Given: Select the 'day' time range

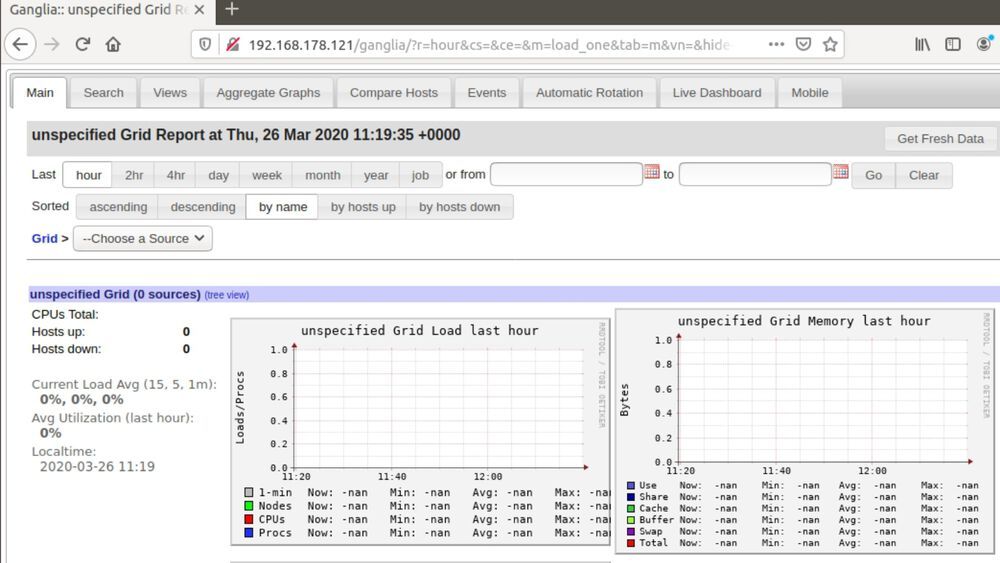Looking at the screenshot, I should [x=218, y=175].
